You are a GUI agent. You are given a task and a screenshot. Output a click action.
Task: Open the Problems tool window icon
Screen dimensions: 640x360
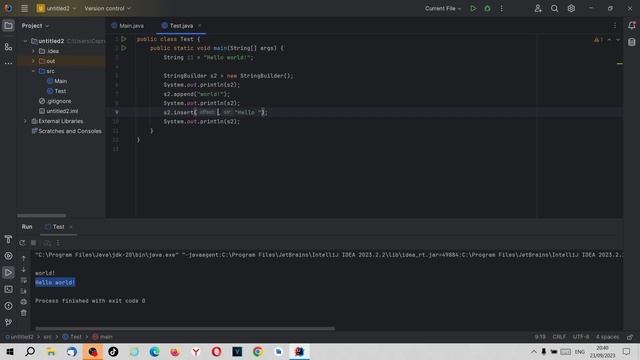coord(8,306)
